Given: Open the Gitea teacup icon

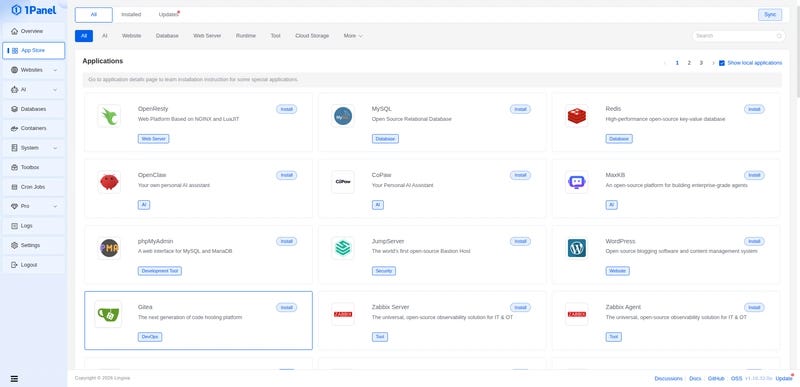Looking at the screenshot, I should (108, 314).
